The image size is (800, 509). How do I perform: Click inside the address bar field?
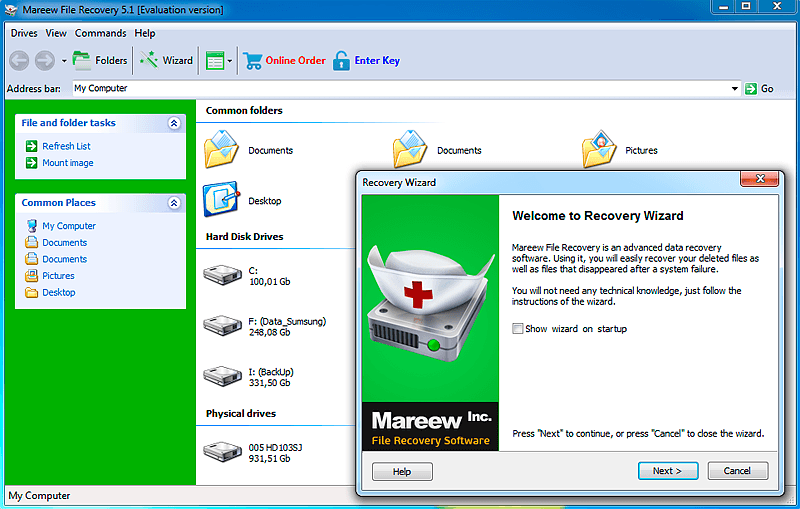400,89
